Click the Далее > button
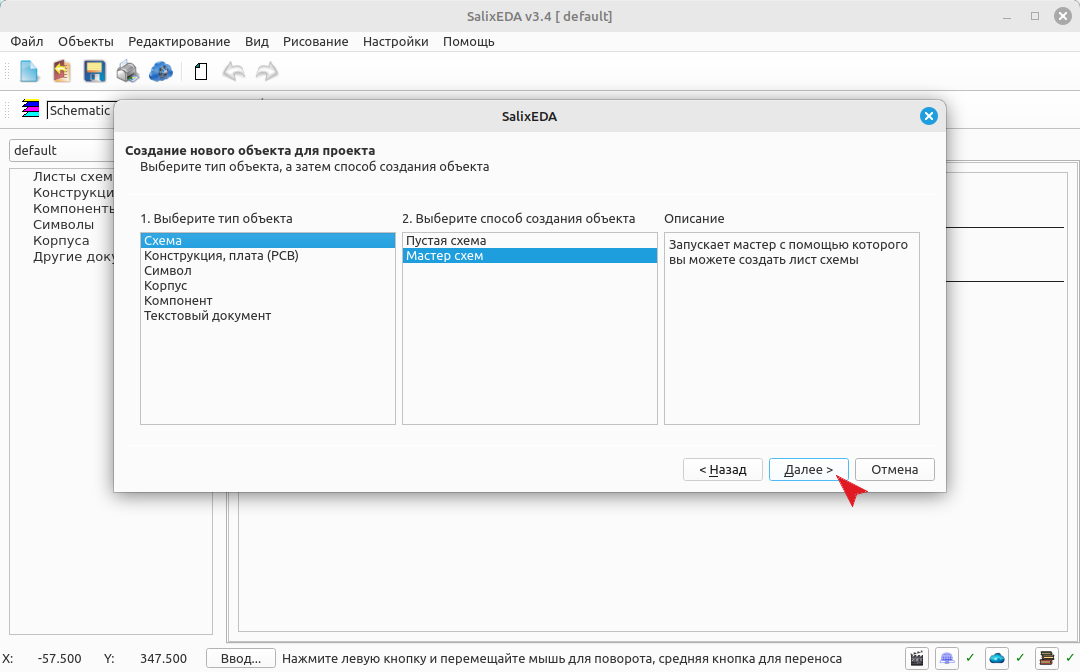This screenshot has width=1080, height=672. pos(809,470)
